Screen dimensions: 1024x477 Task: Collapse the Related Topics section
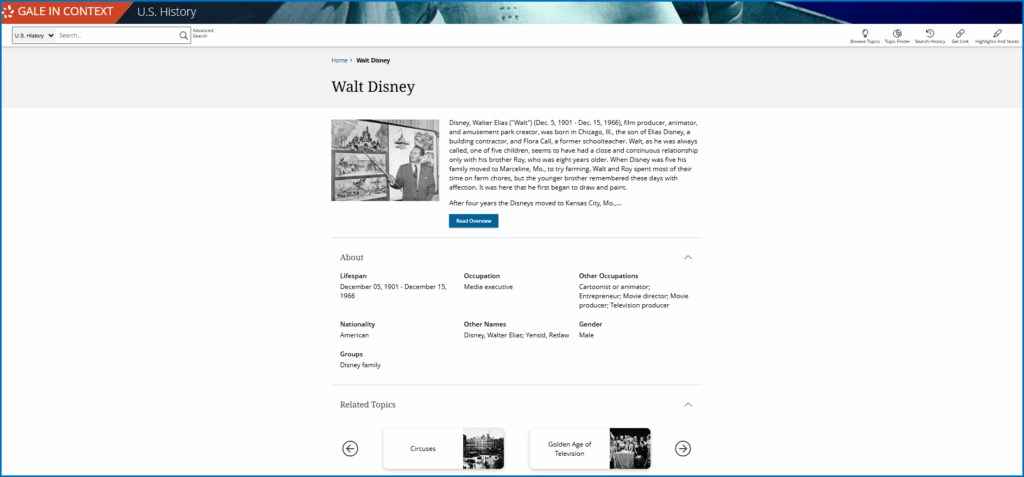click(688, 405)
